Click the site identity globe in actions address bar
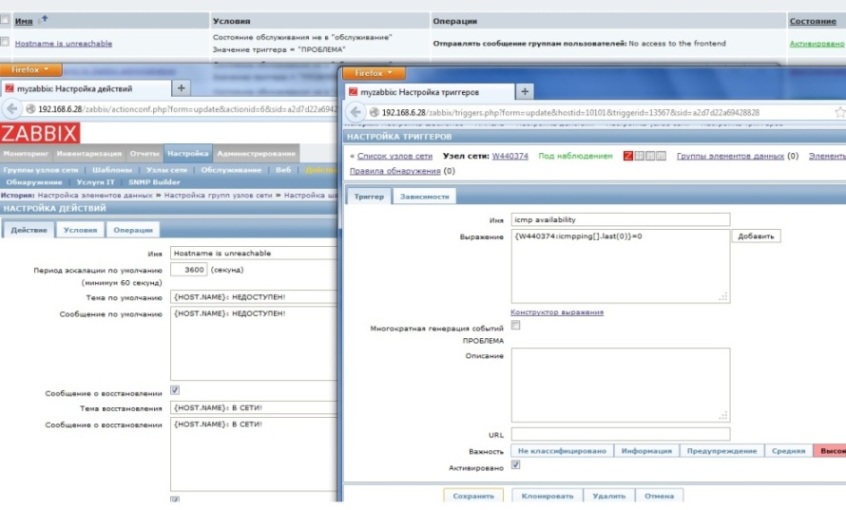The width and height of the screenshot is (846, 510). [30, 109]
